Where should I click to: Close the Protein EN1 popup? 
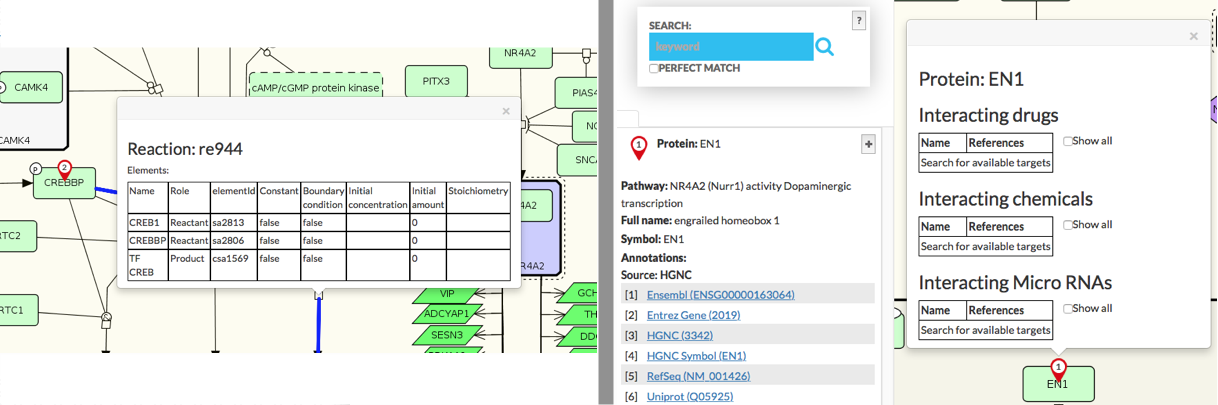tap(1193, 36)
